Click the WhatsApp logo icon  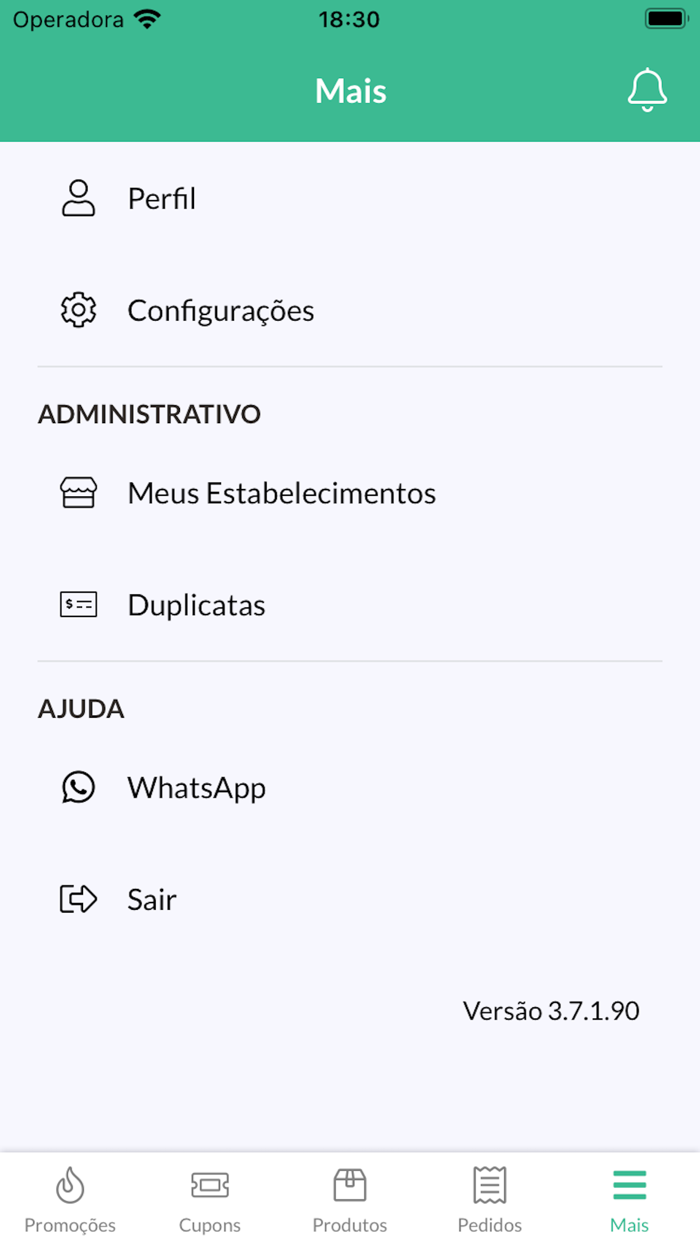click(78, 788)
